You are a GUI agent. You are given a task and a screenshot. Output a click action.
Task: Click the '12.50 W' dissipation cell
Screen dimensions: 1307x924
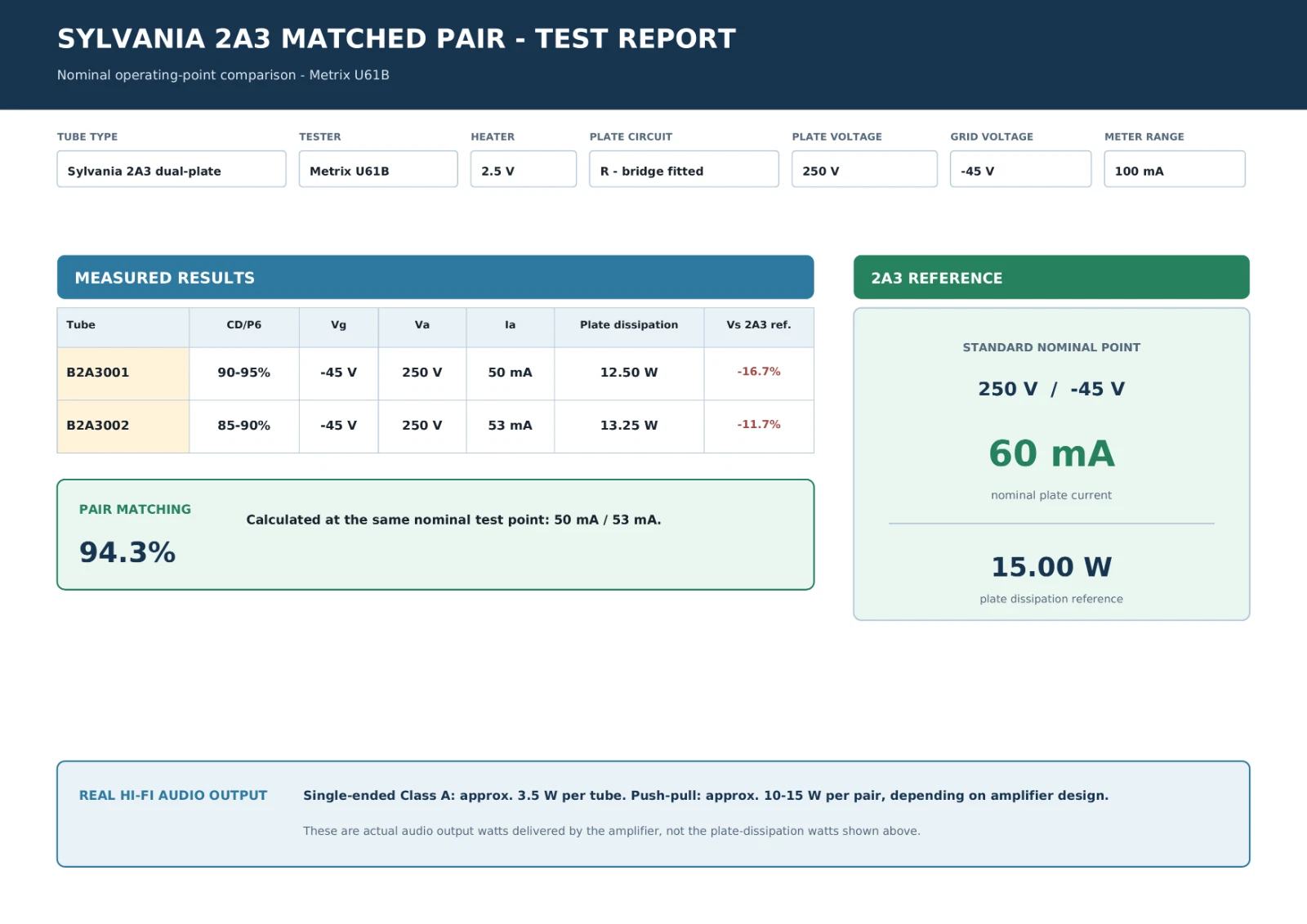[629, 373]
